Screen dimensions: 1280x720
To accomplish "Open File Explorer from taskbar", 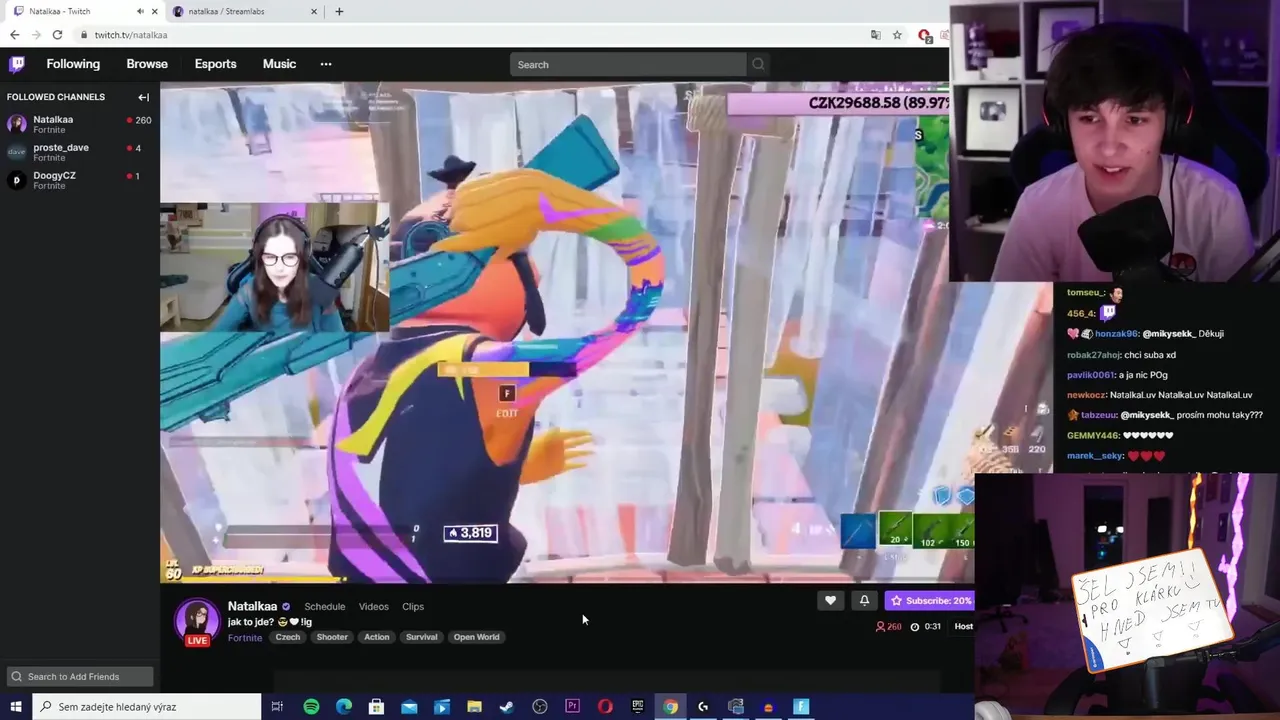I will click(x=474, y=706).
